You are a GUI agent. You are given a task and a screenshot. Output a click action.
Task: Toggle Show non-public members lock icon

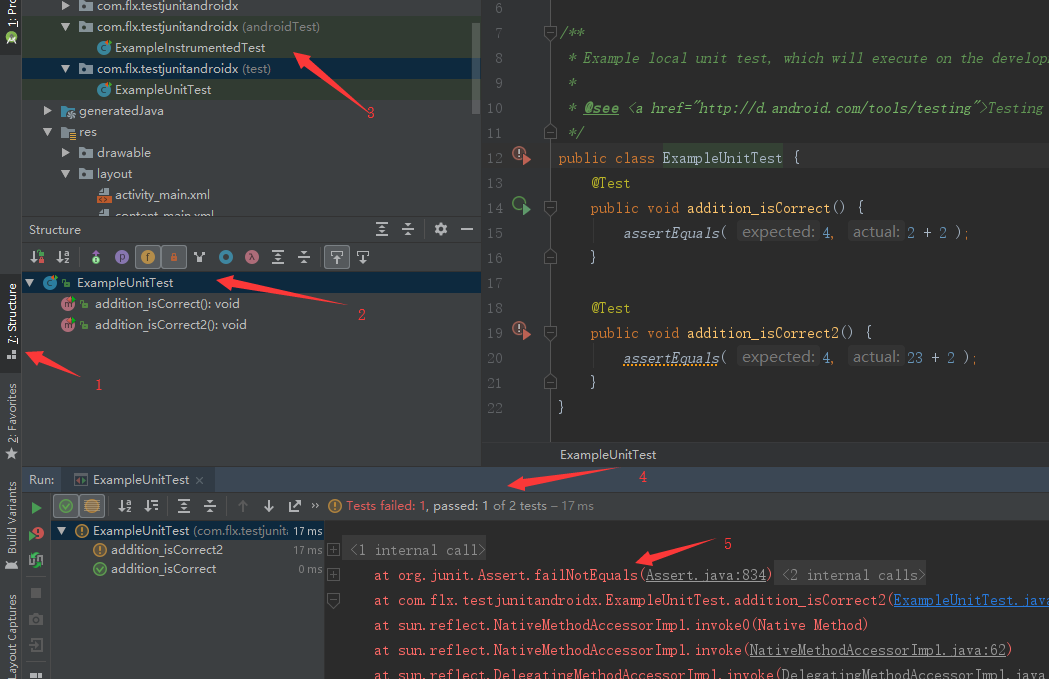point(174,257)
